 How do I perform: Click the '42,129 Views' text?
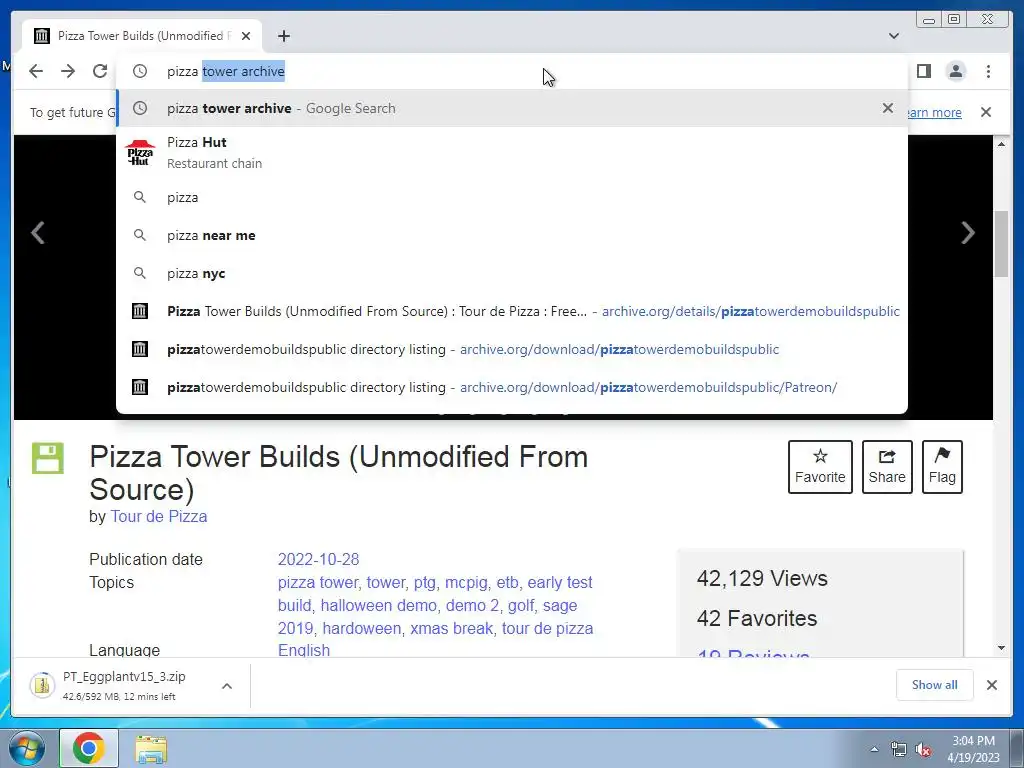click(762, 579)
